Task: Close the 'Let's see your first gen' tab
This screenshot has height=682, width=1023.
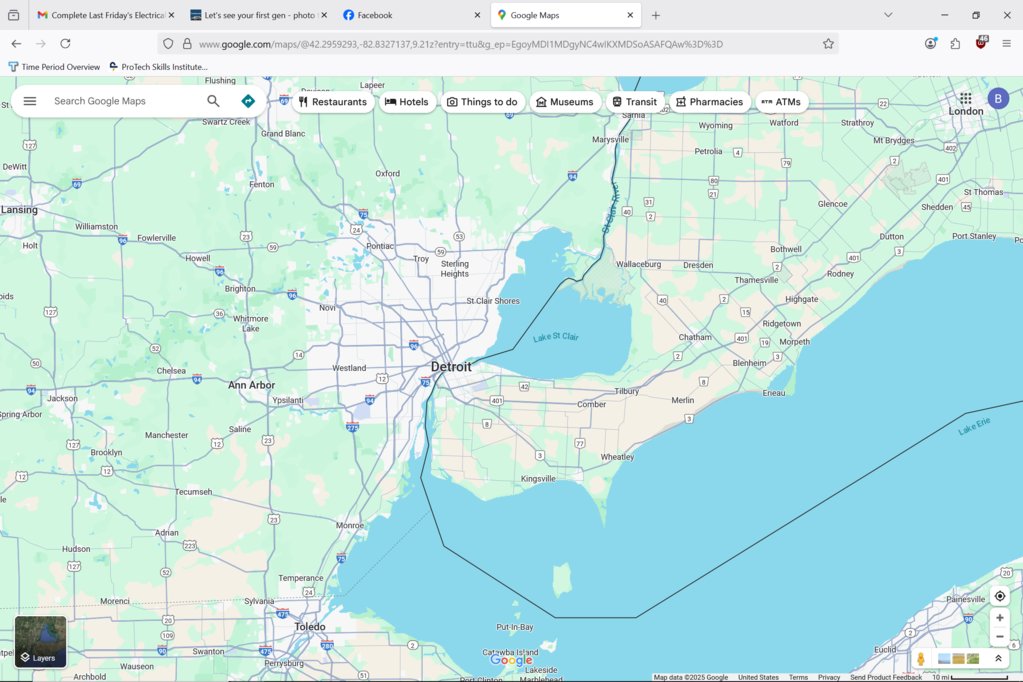Action: click(324, 15)
